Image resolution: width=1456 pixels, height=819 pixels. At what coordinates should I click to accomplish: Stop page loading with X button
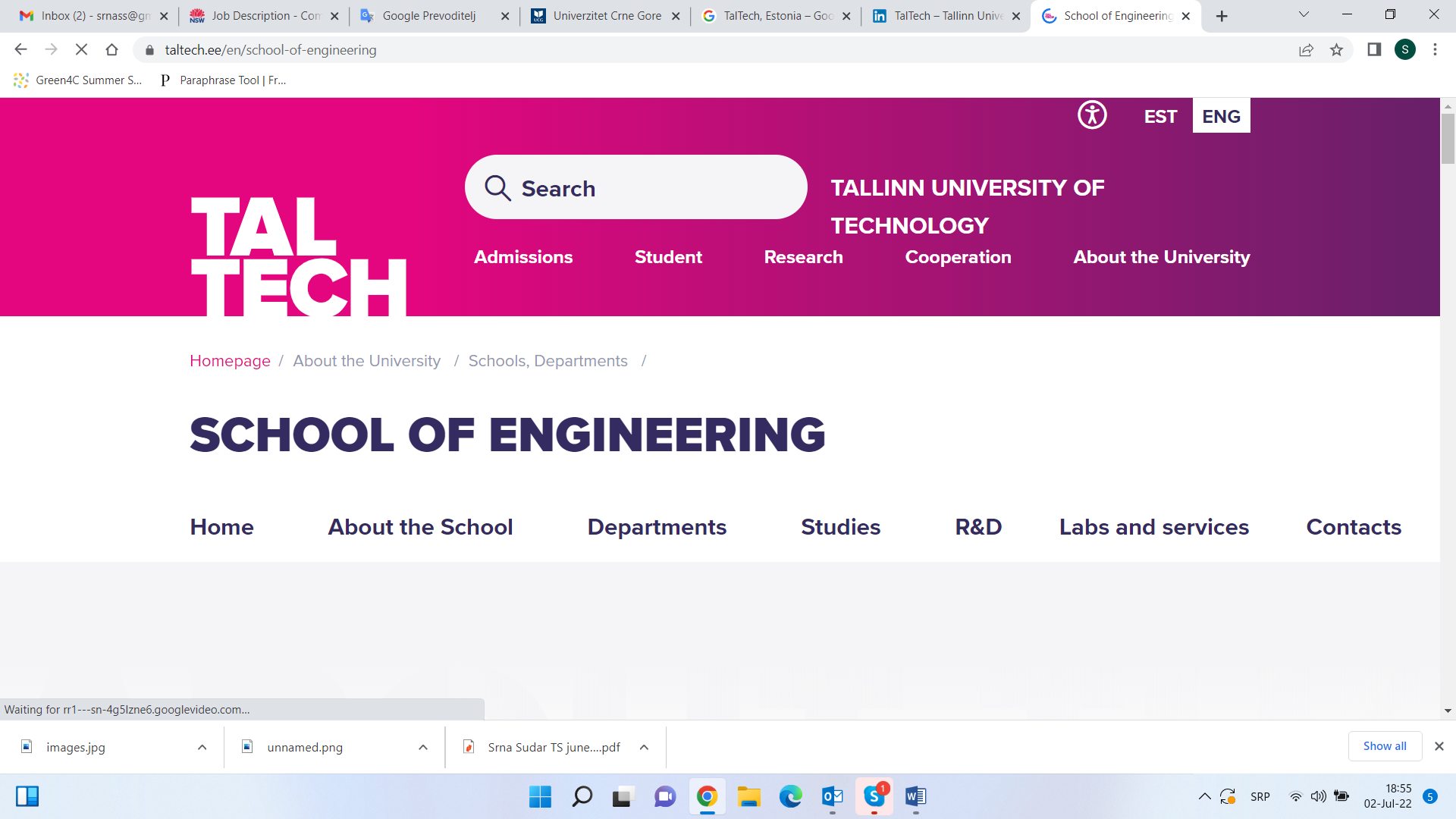click(81, 49)
